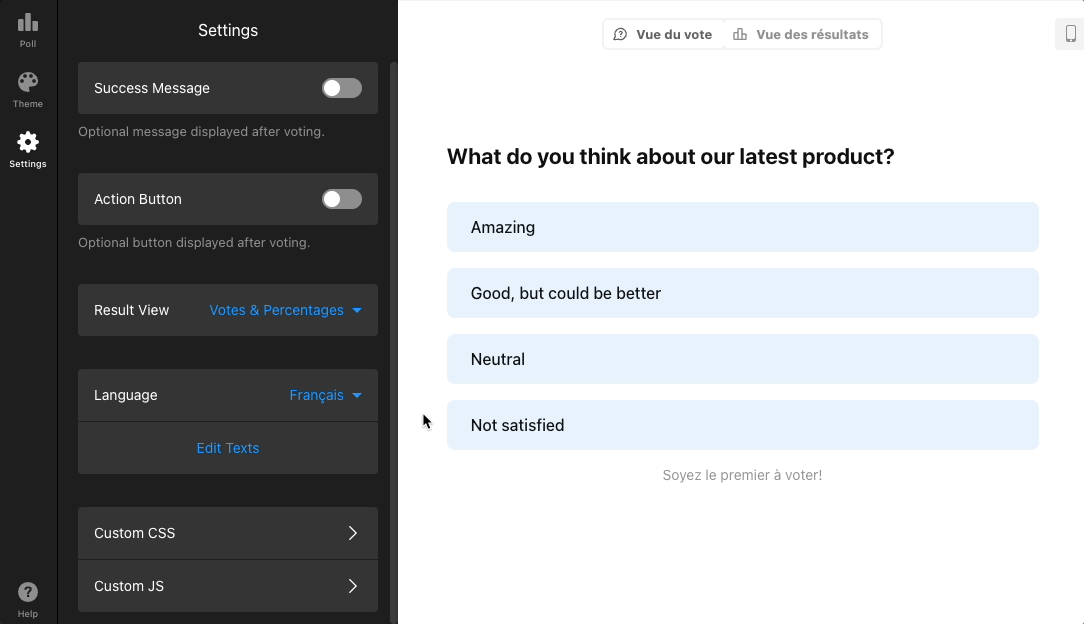Choose the Not satisfied answer

(742, 425)
